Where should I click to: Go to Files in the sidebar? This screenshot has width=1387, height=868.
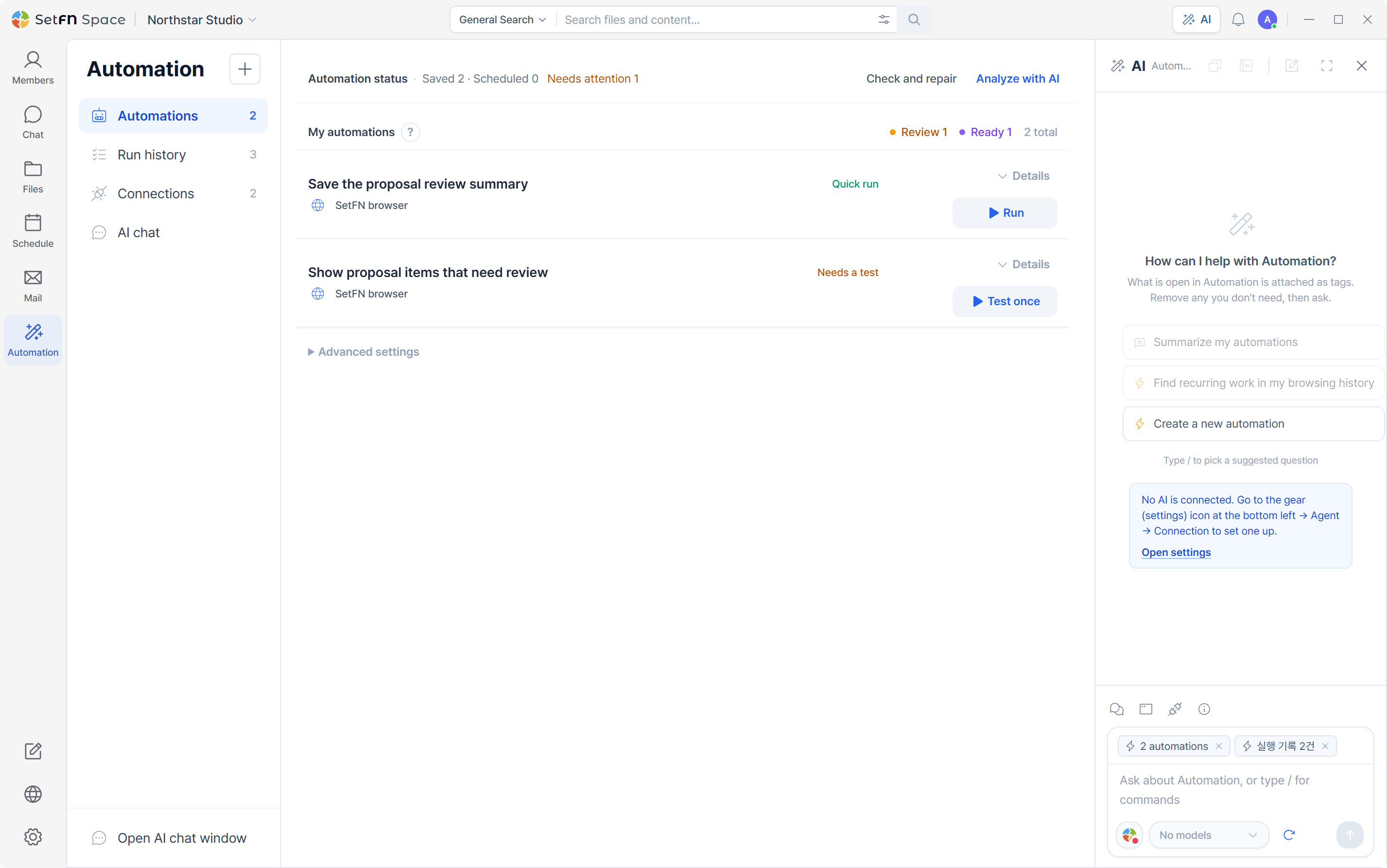[33, 177]
